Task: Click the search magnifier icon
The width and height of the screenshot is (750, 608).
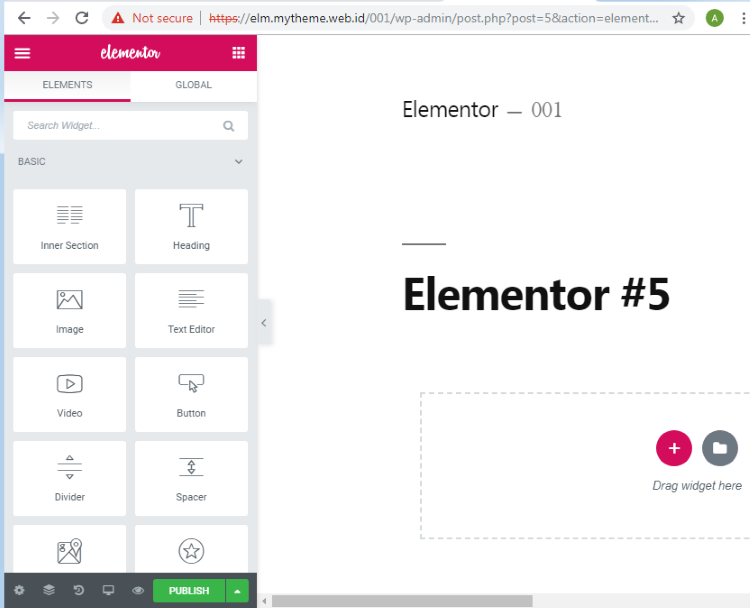Action: click(229, 126)
